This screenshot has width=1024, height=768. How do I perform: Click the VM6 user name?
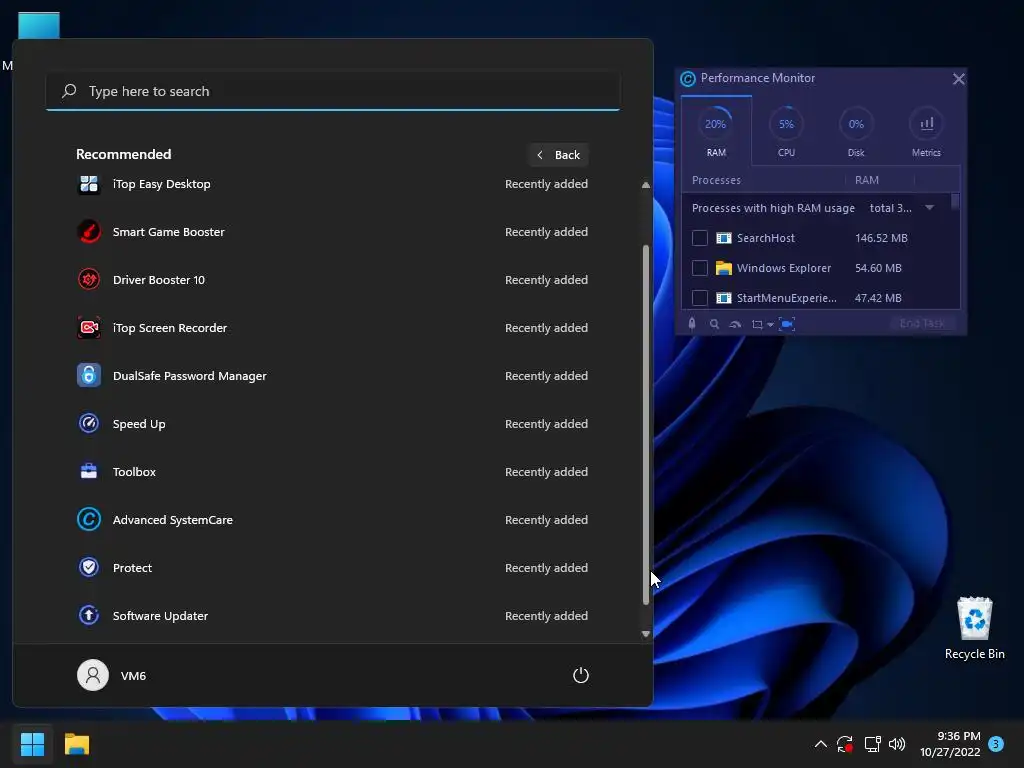click(x=133, y=676)
